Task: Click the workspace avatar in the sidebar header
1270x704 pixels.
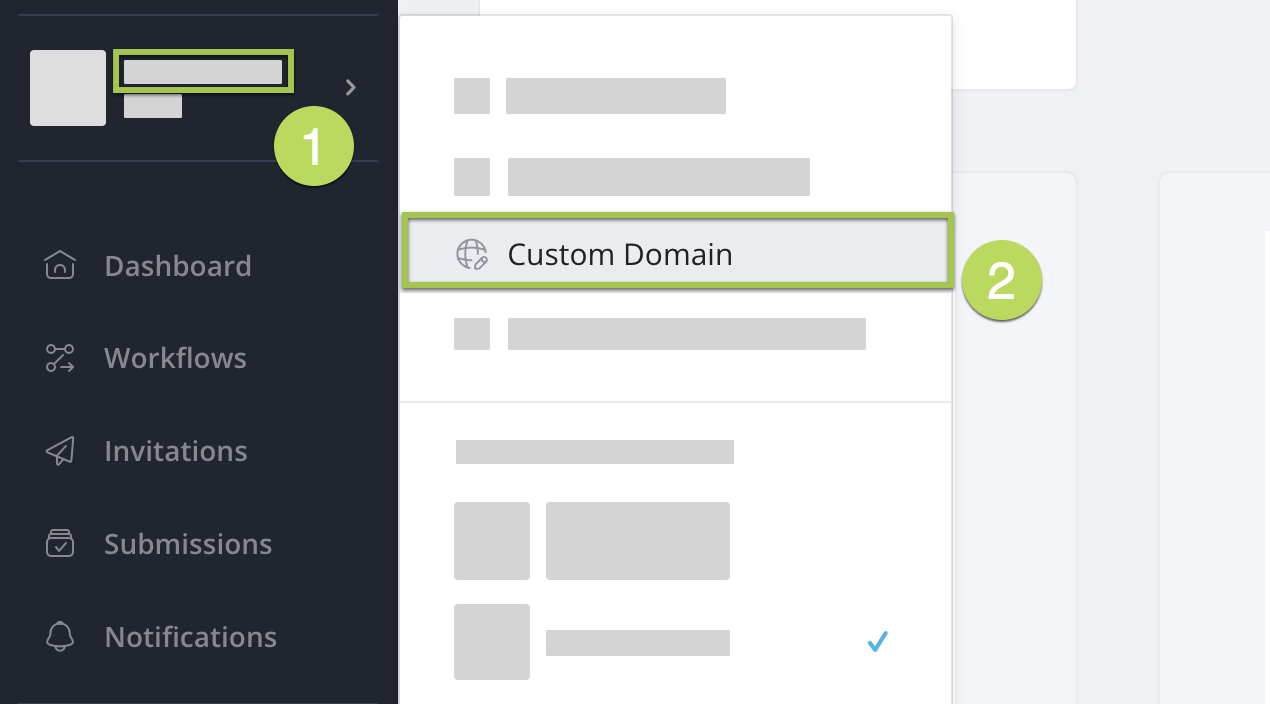Action: pyautogui.click(x=68, y=88)
